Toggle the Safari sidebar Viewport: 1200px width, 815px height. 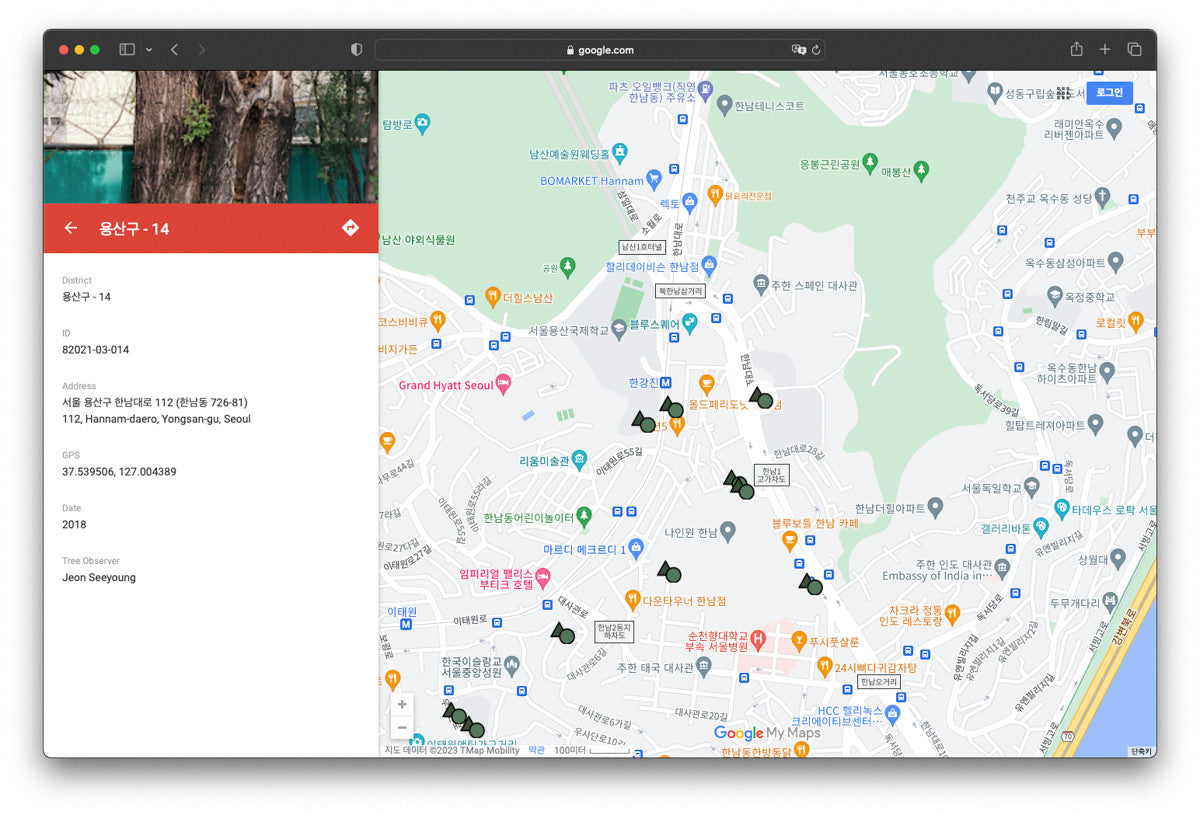(127, 49)
